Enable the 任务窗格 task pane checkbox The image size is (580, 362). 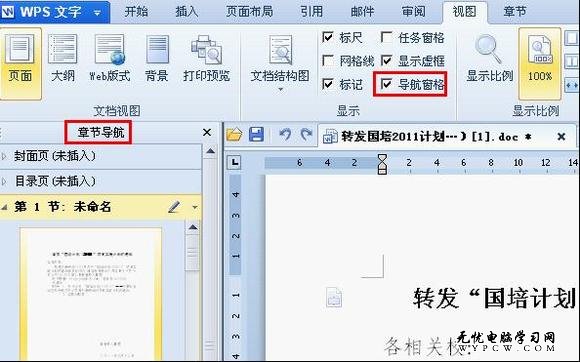(387, 37)
